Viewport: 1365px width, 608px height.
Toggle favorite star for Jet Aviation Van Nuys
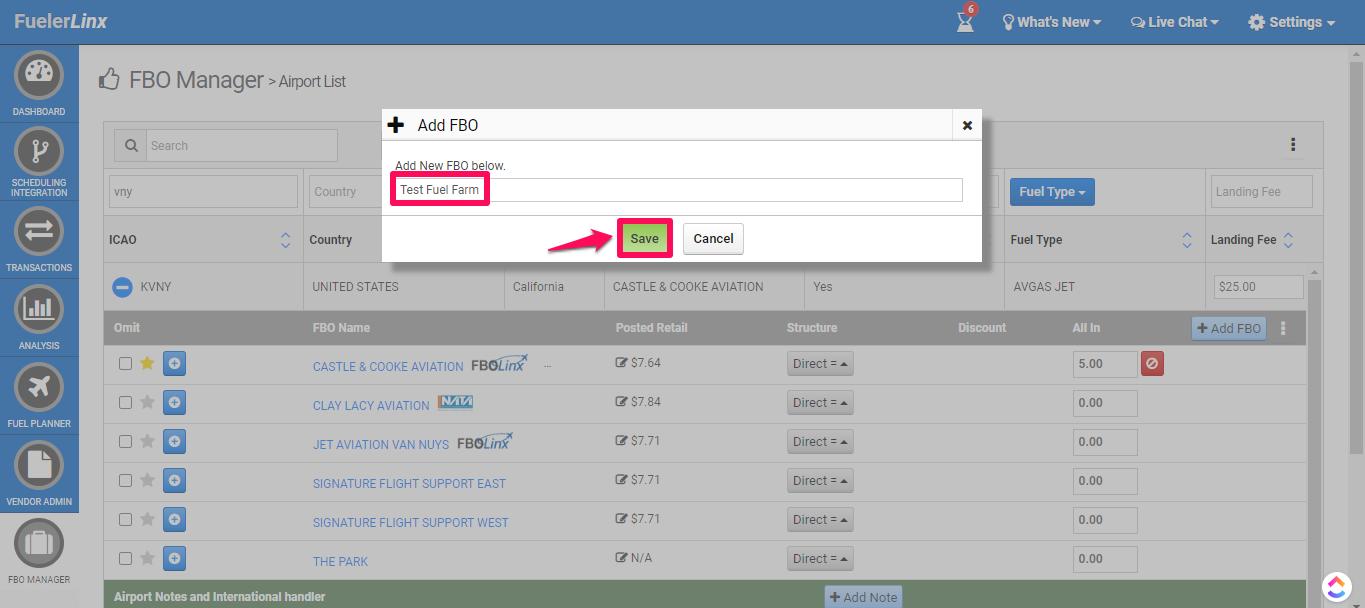point(147,441)
